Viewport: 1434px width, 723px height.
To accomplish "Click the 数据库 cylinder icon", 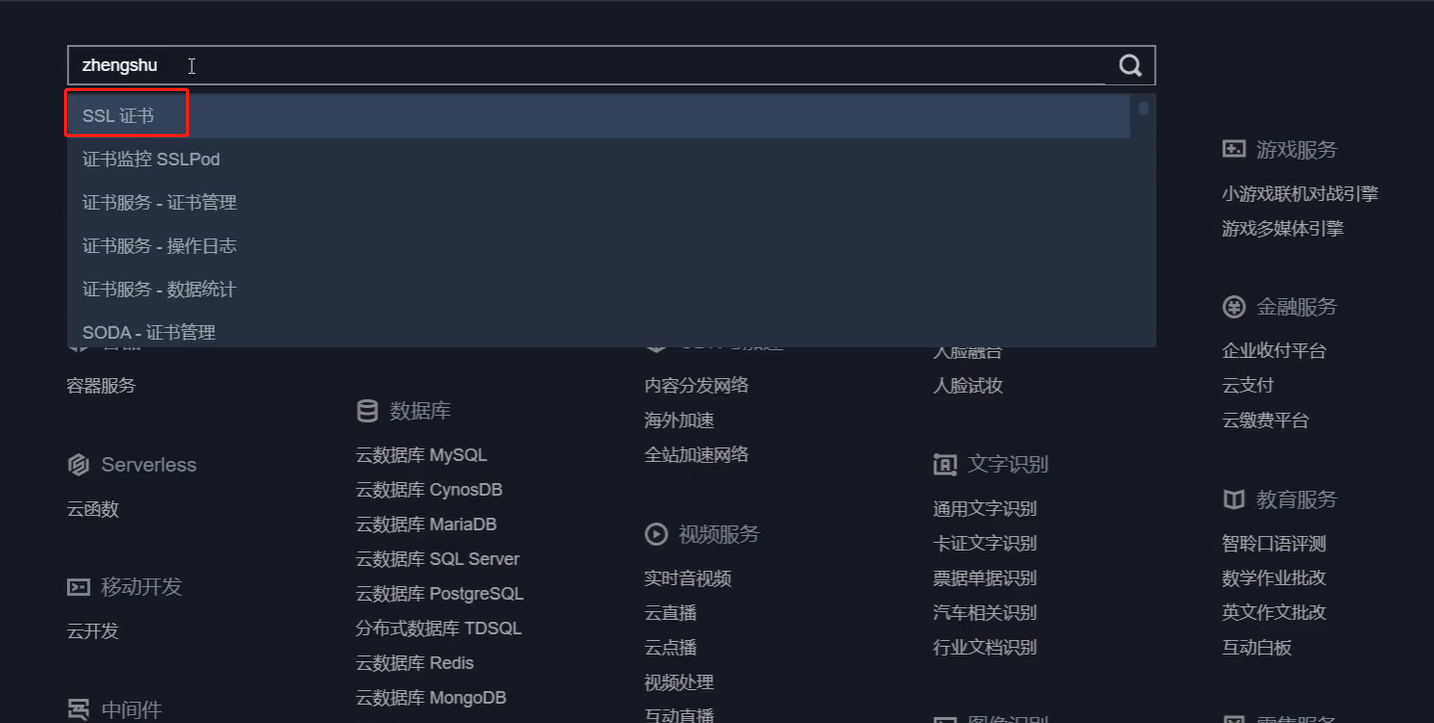I will [367, 411].
